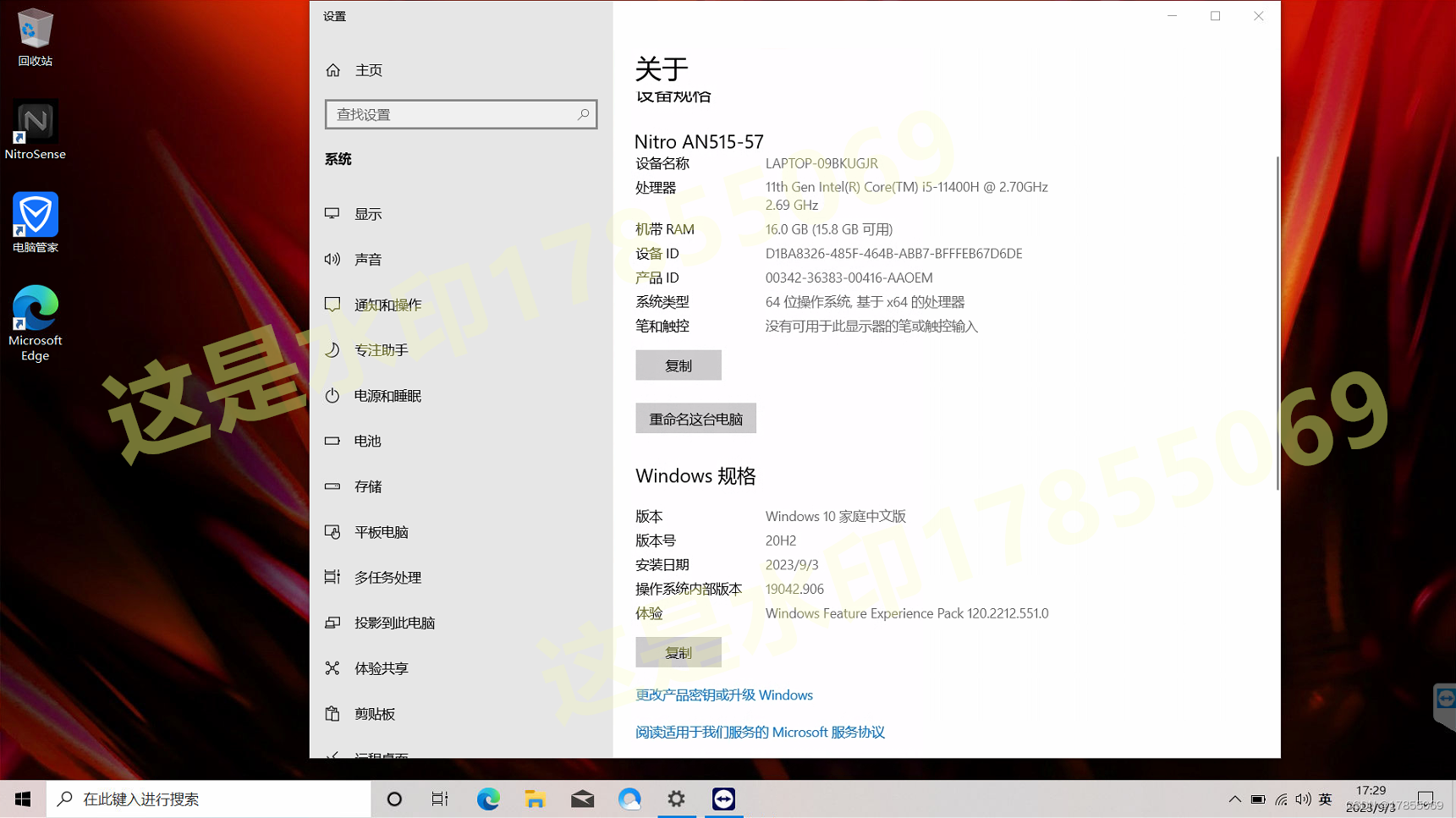Click the 专注助手 moon icon

click(332, 350)
